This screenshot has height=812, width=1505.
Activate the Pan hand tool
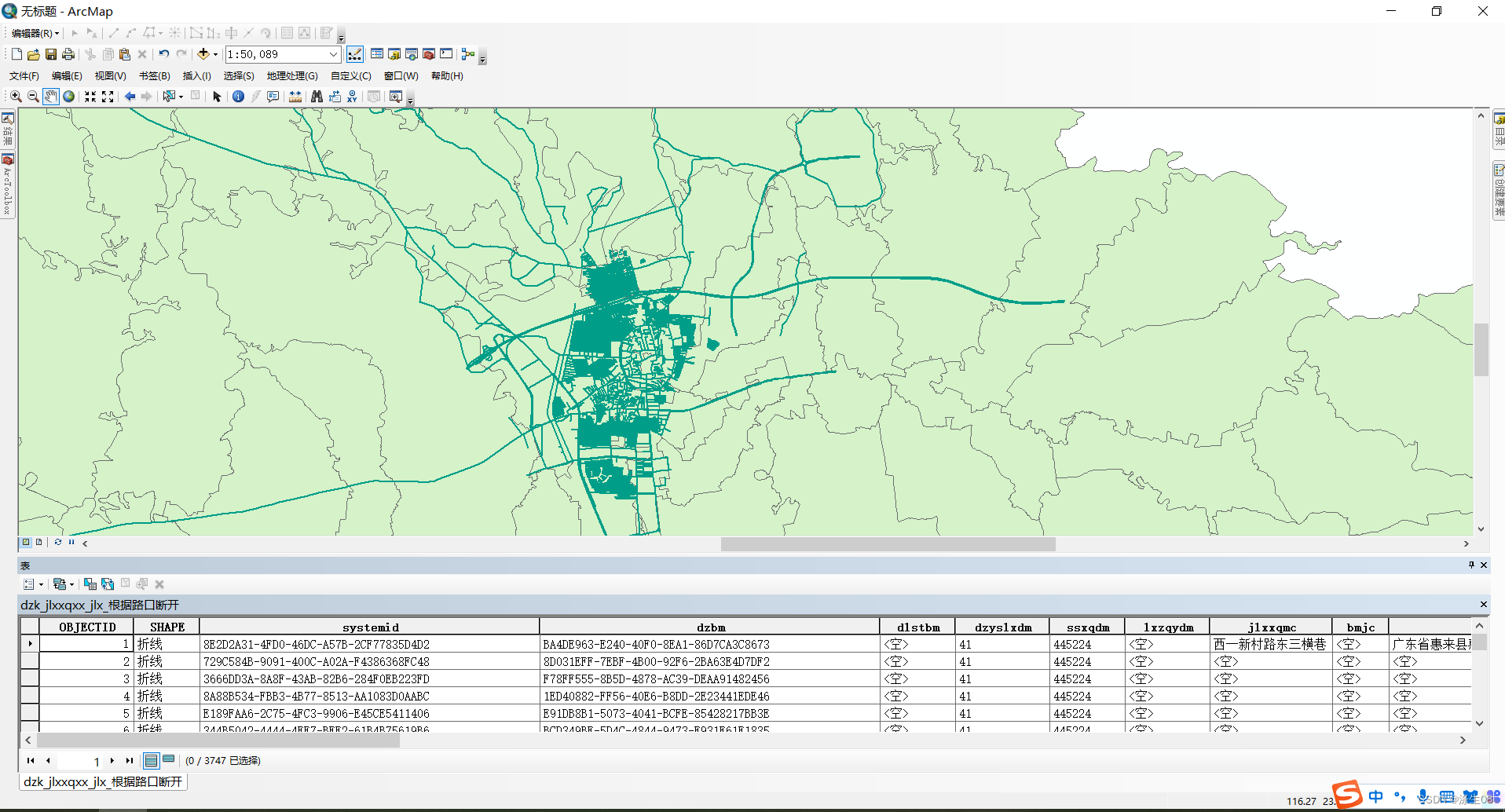[x=51, y=96]
